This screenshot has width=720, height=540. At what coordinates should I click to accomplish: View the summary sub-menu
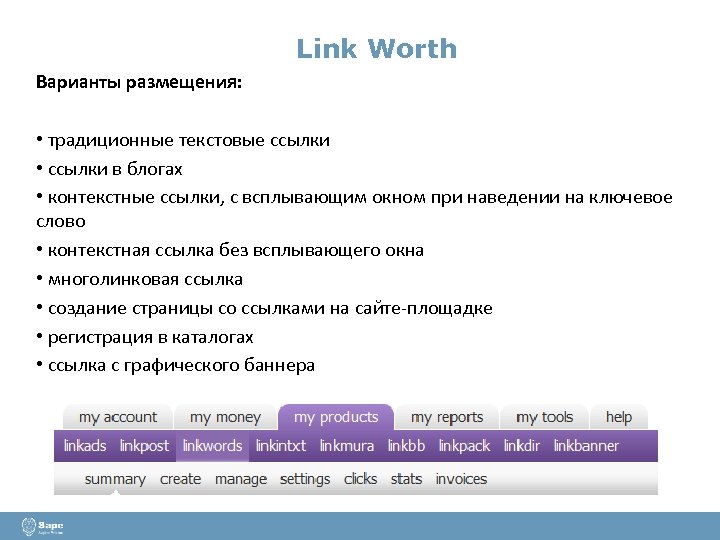[115, 479]
